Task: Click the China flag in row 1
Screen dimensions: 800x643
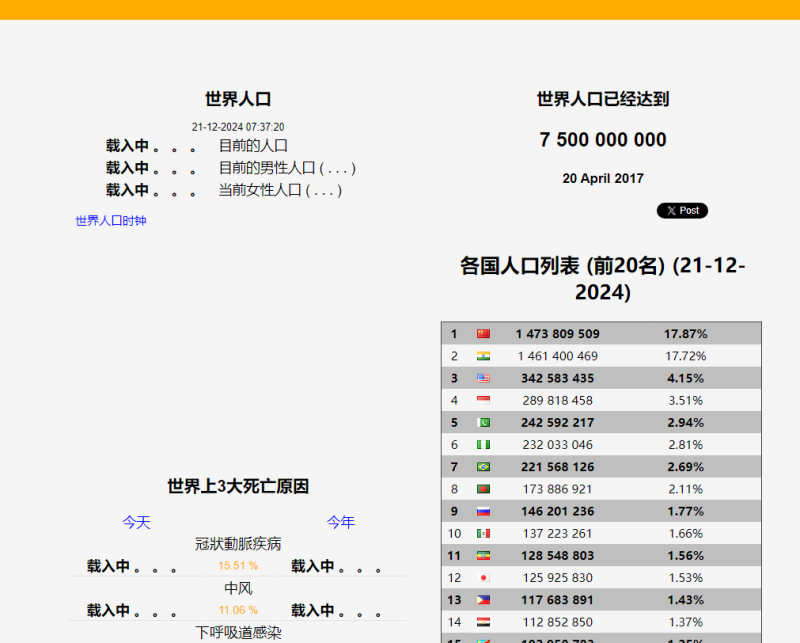Action: [x=484, y=334]
